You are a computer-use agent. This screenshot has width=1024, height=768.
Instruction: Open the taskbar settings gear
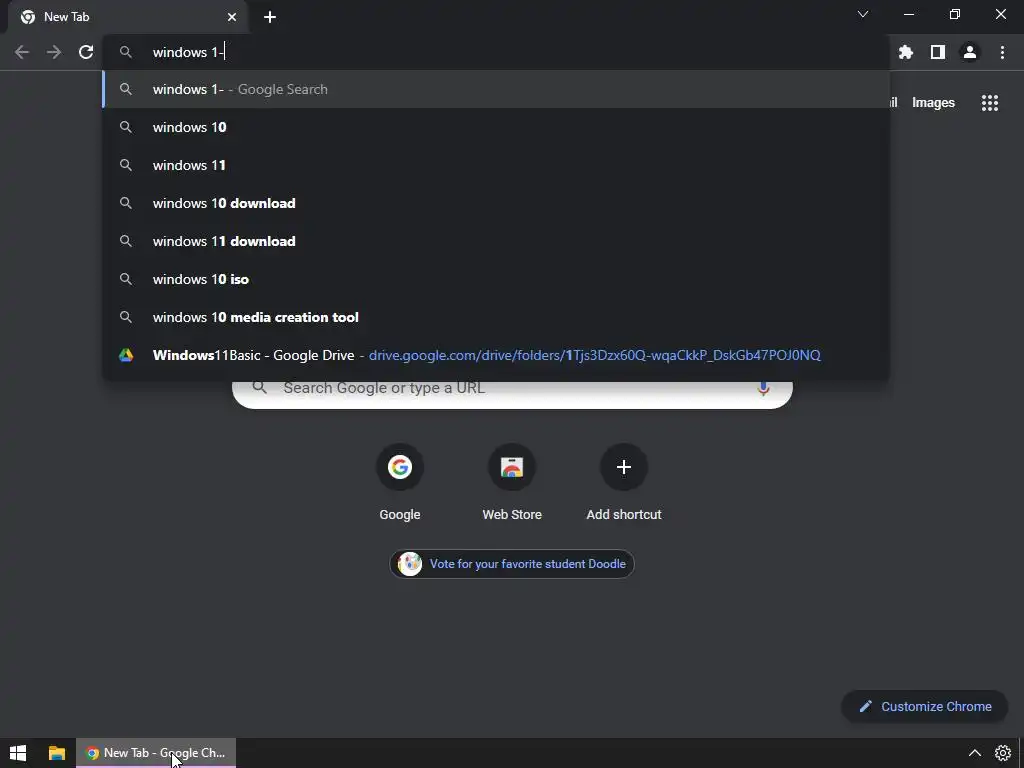[1003, 753]
